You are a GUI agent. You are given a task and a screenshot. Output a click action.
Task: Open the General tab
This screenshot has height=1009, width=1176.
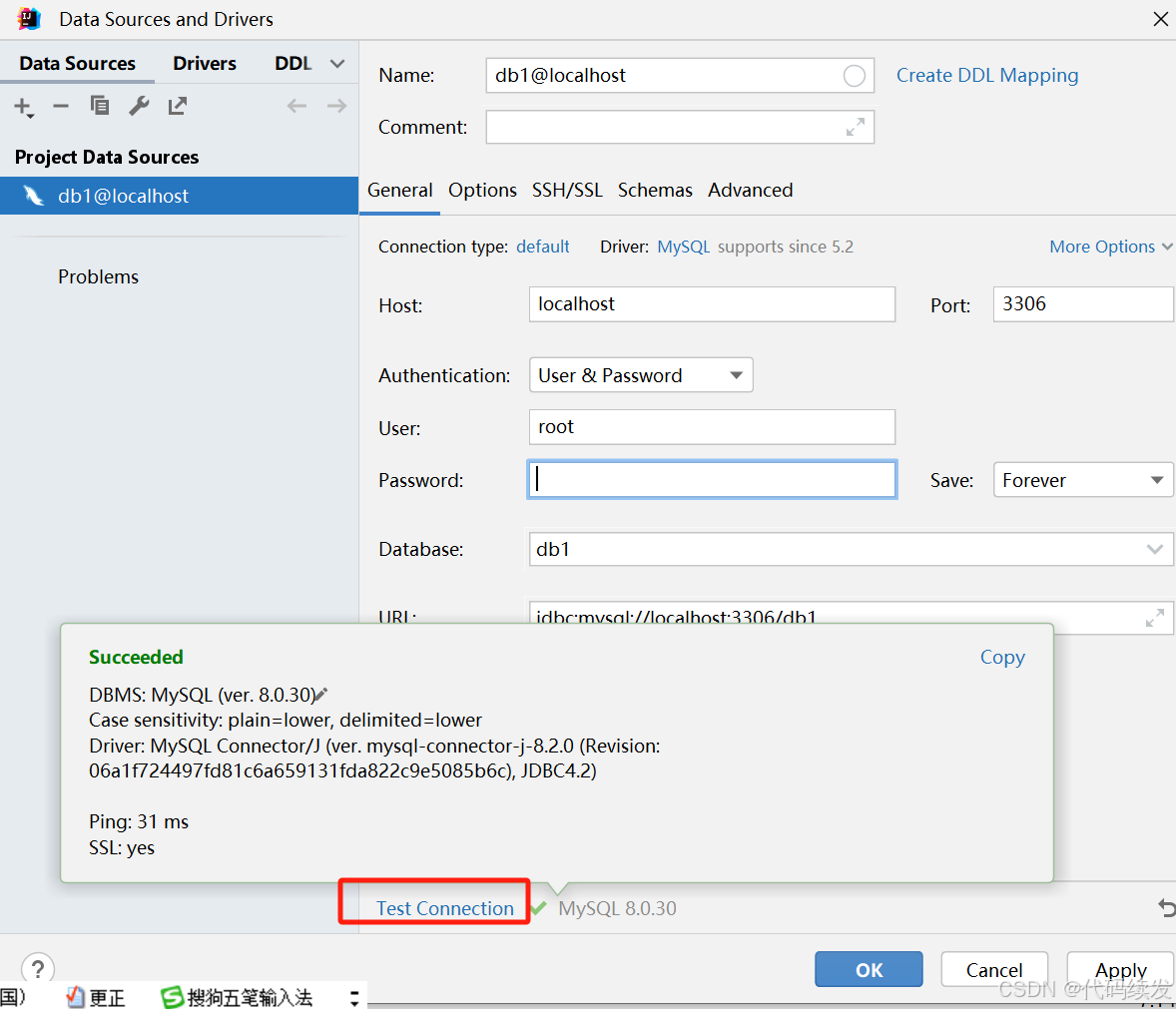click(x=399, y=191)
